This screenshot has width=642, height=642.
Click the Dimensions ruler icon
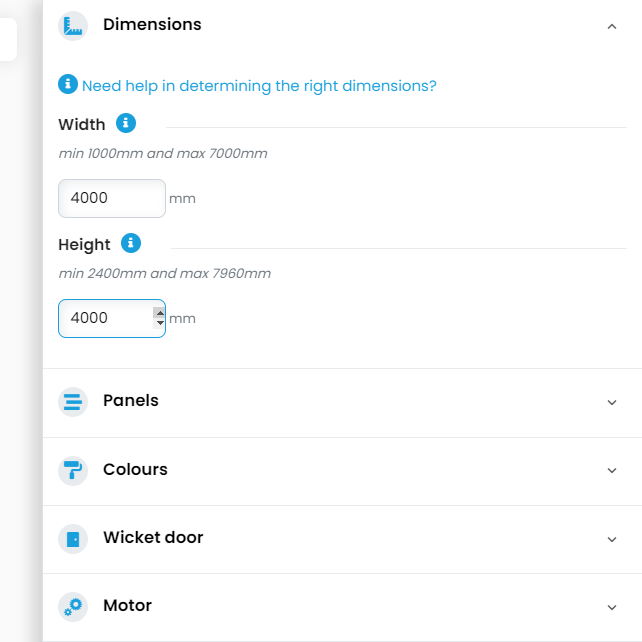point(73,26)
